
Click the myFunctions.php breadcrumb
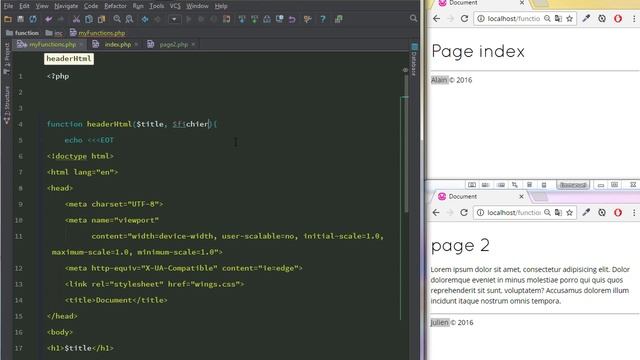98,33
